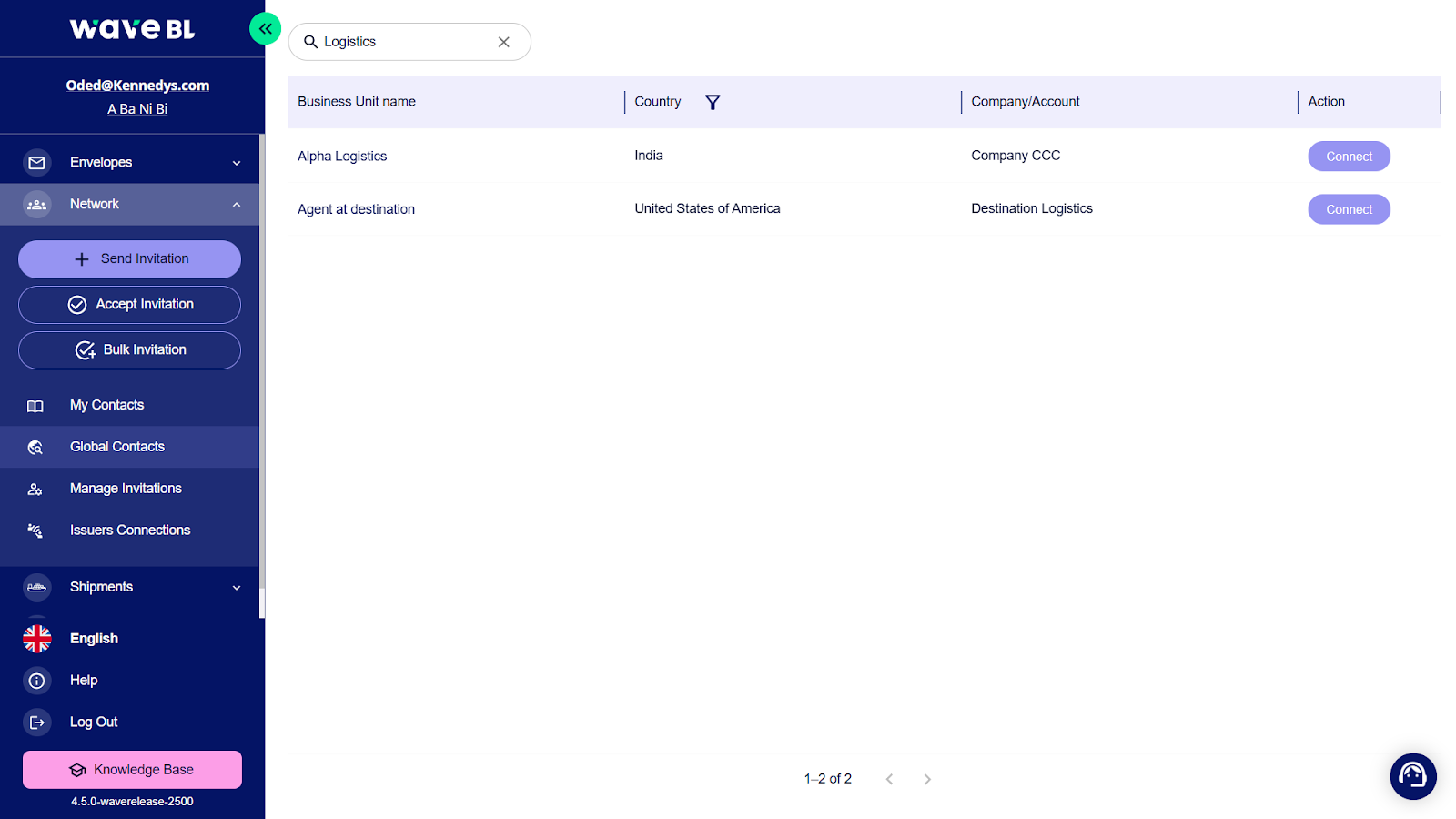This screenshot has width=1456, height=819.
Task: Open the support chat headset icon
Action: [x=1412, y=776]
